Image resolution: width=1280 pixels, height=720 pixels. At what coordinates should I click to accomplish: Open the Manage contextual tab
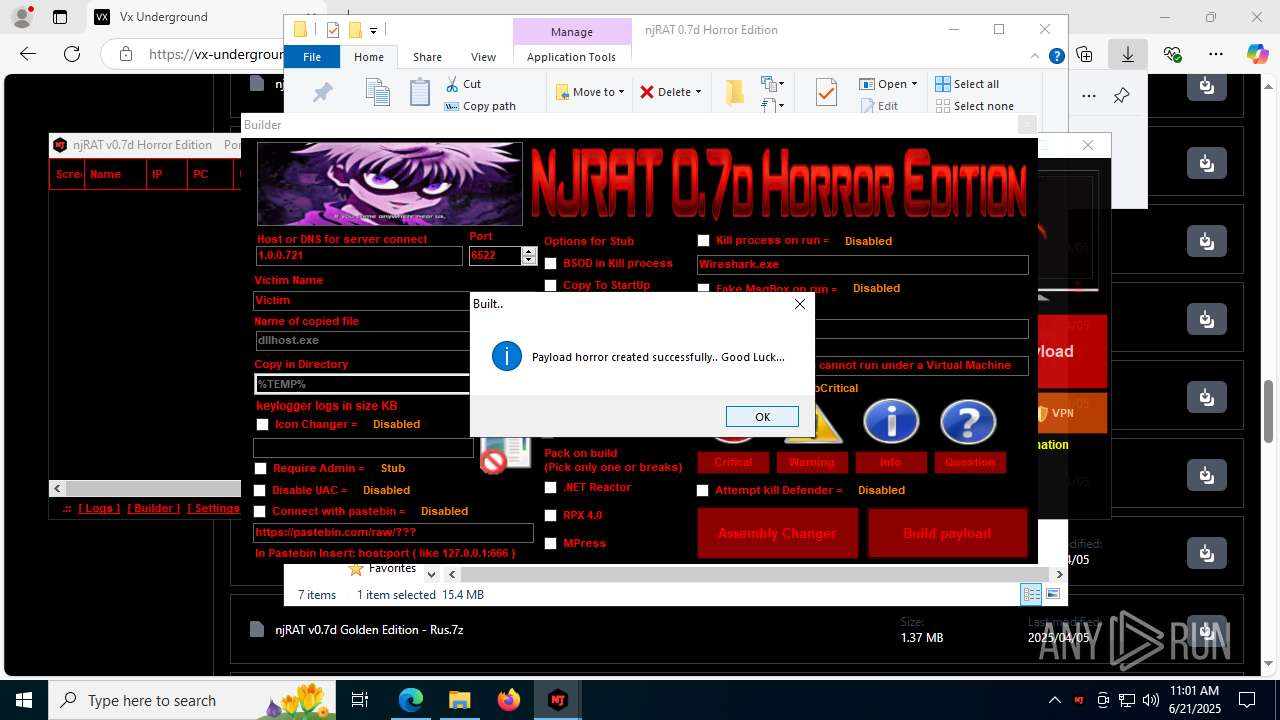point(571,32)
